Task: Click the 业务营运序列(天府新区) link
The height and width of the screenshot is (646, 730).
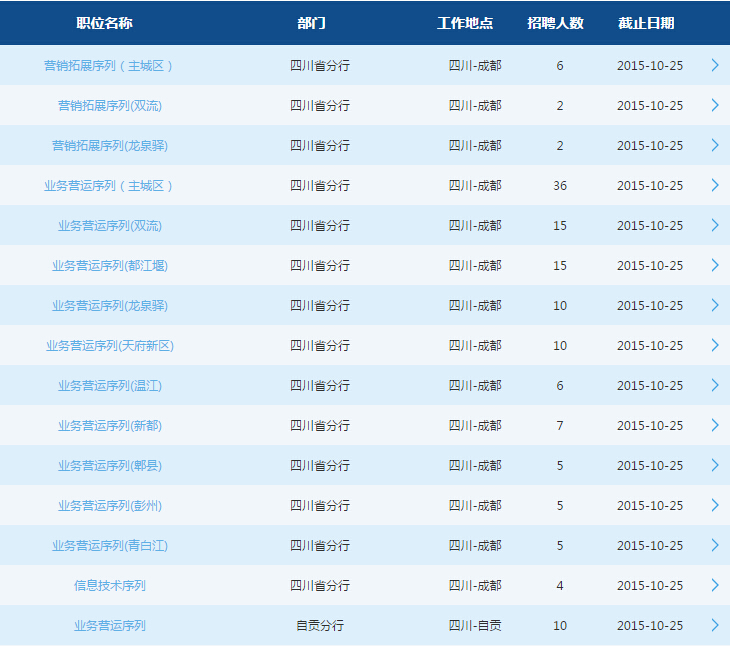Action: click(x=109, y=346)
